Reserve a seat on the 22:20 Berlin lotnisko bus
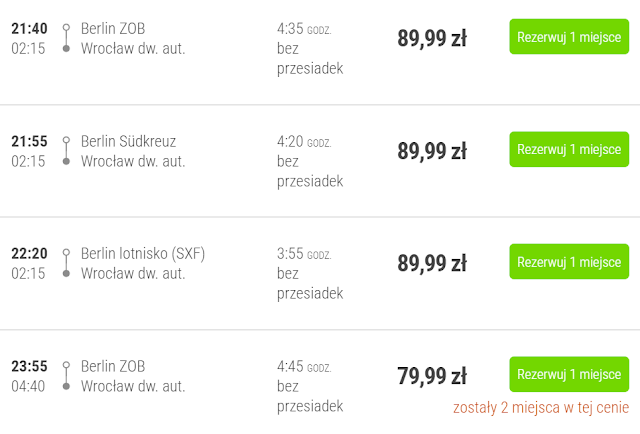The height and width of the screenshot is (434, 640). 569,262
